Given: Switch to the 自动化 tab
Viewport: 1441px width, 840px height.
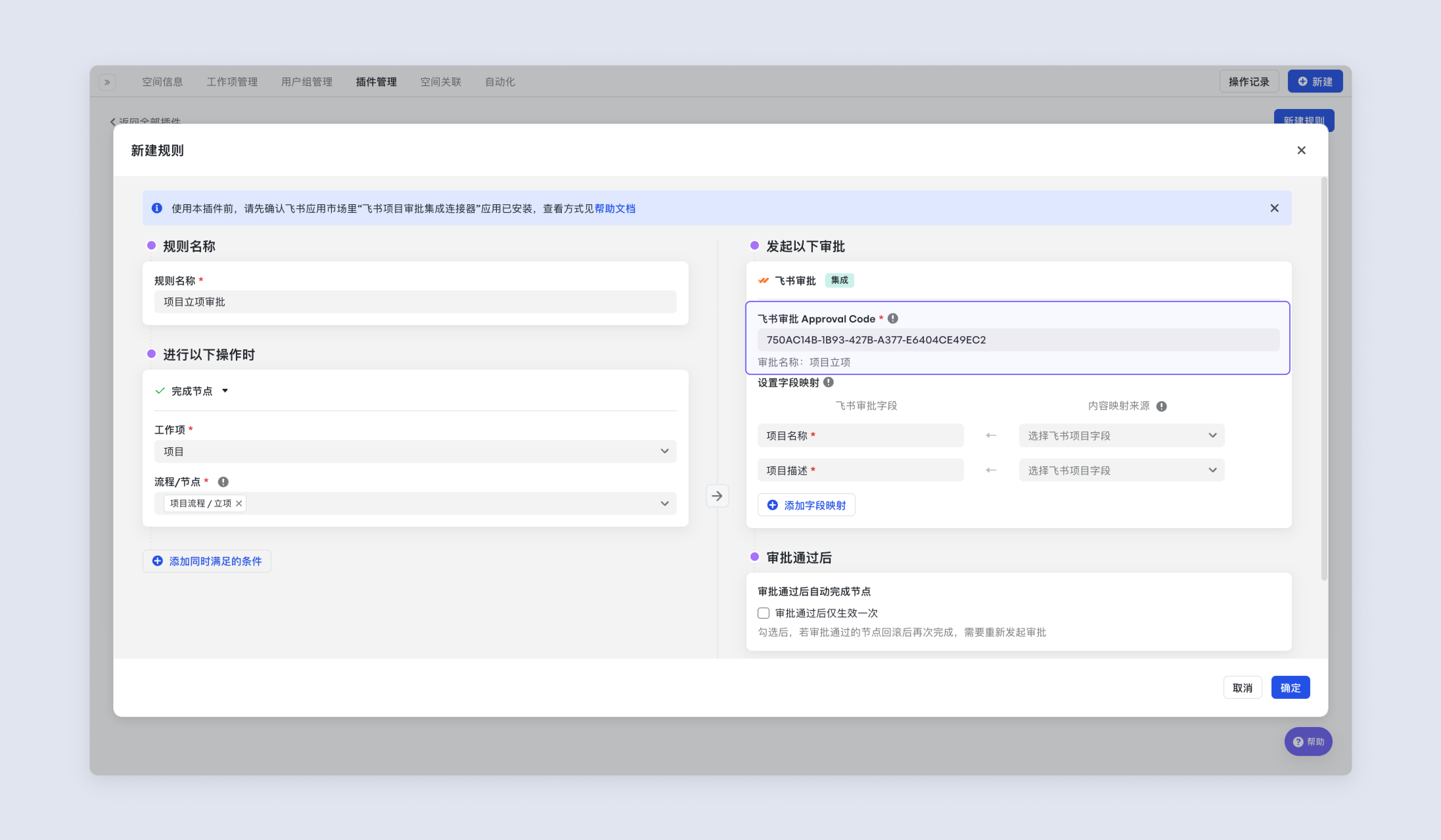Looking at the screenshot, I should (x=500, y=82).
